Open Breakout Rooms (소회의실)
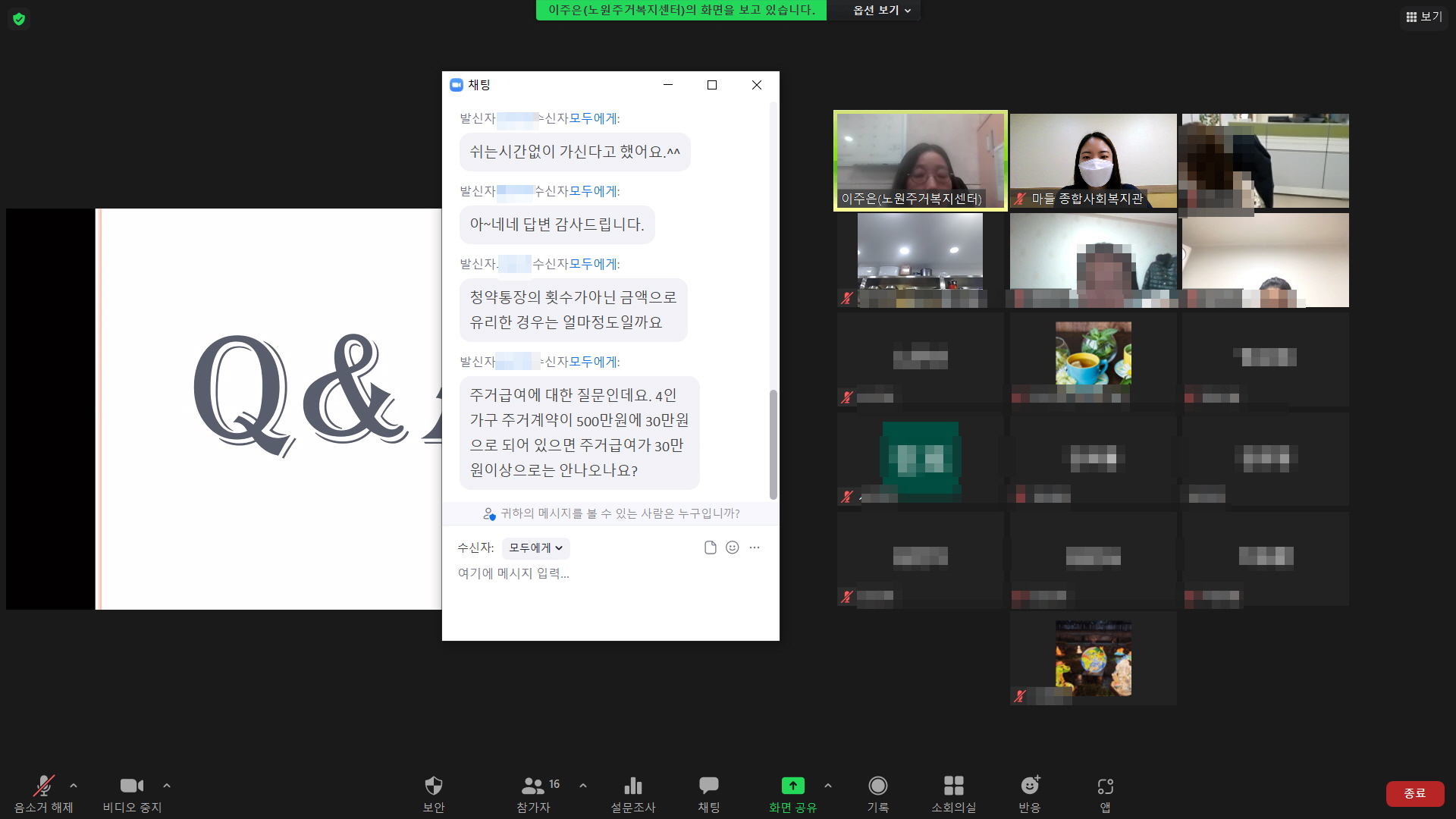 953,793
